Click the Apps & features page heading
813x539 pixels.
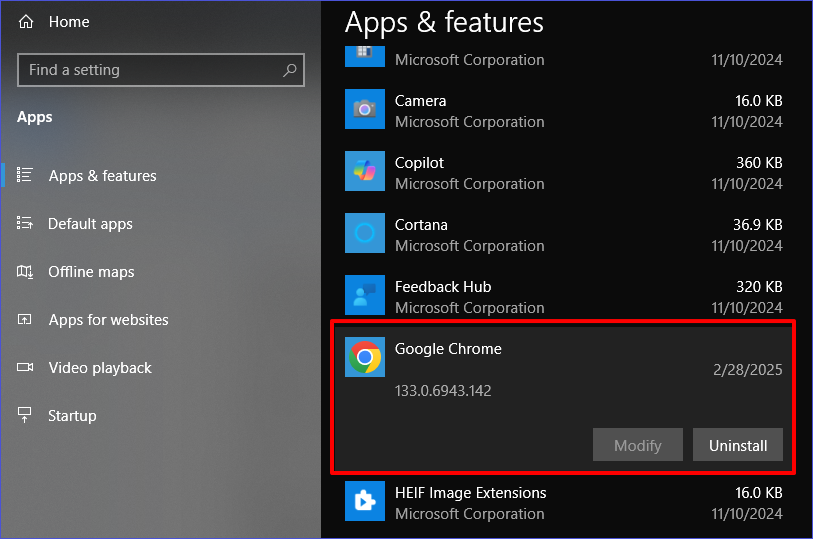pyautogui.click(x=444, y=22)
